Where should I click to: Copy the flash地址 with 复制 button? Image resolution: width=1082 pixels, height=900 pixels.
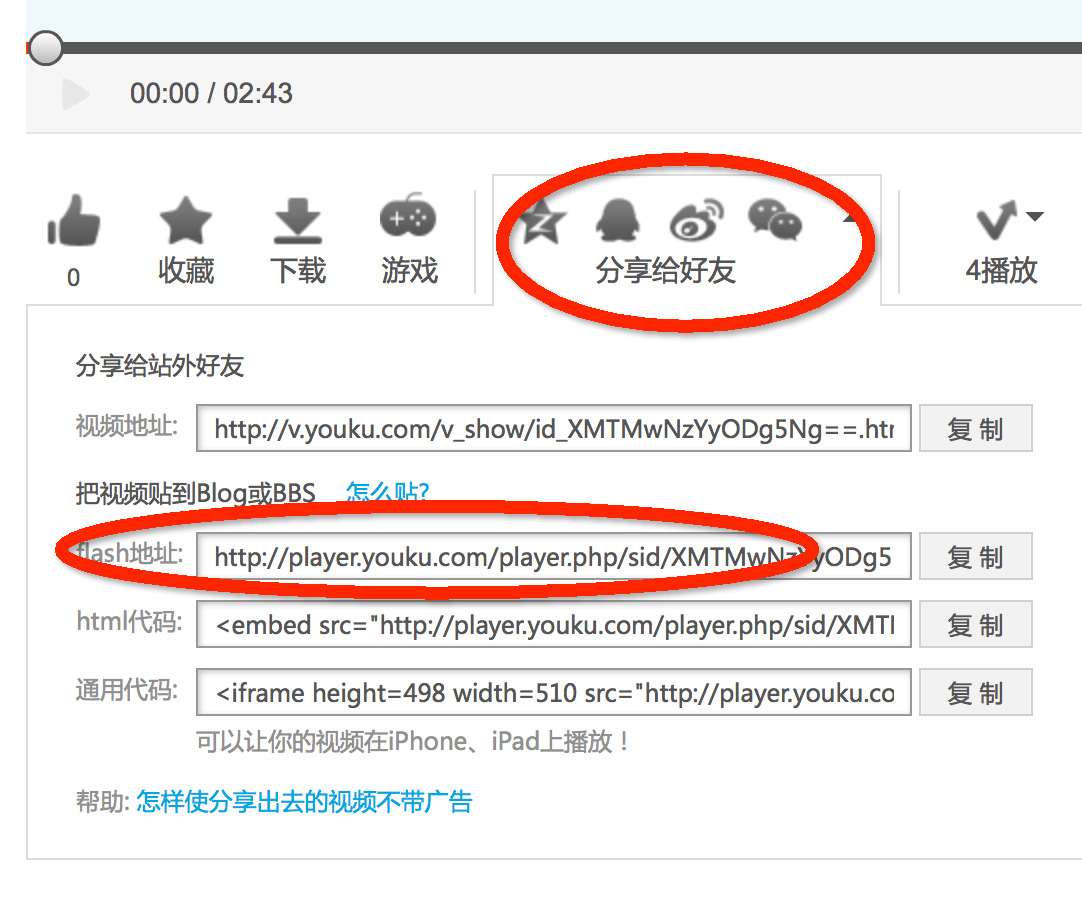click(975, 556)
